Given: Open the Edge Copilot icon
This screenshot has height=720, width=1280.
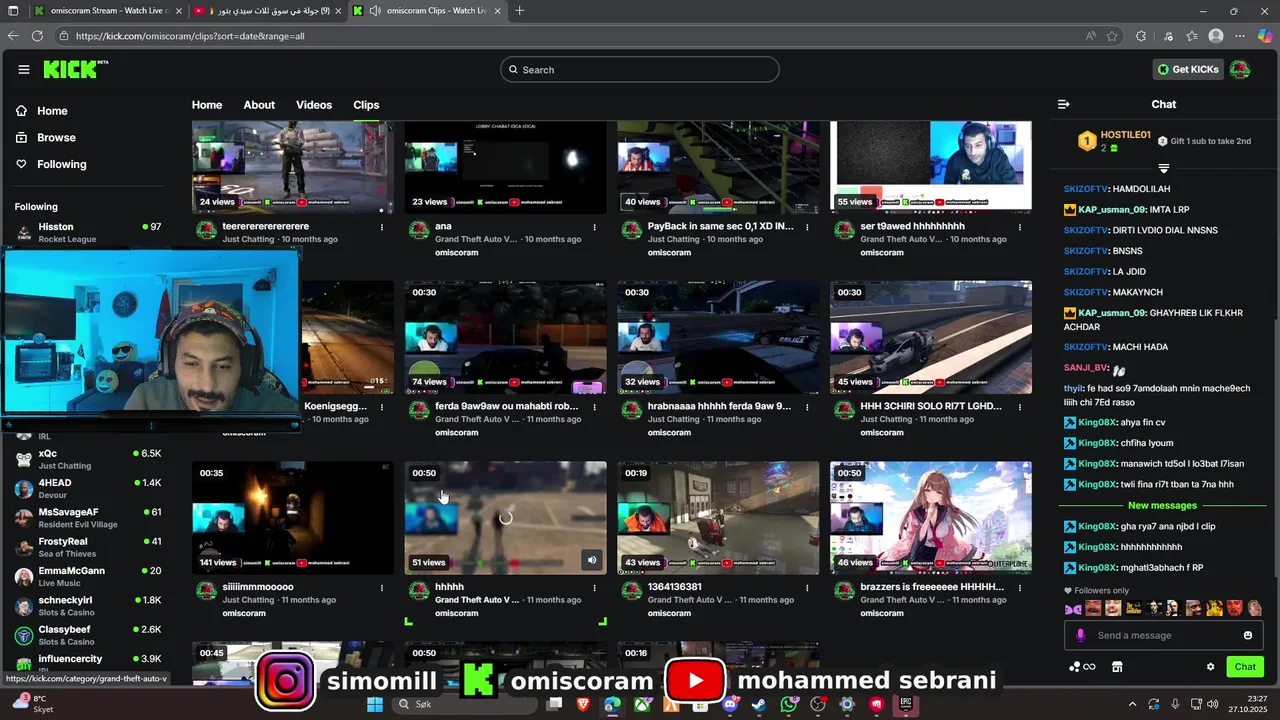Looking at the screenshot, I should tap(1265, 36).
